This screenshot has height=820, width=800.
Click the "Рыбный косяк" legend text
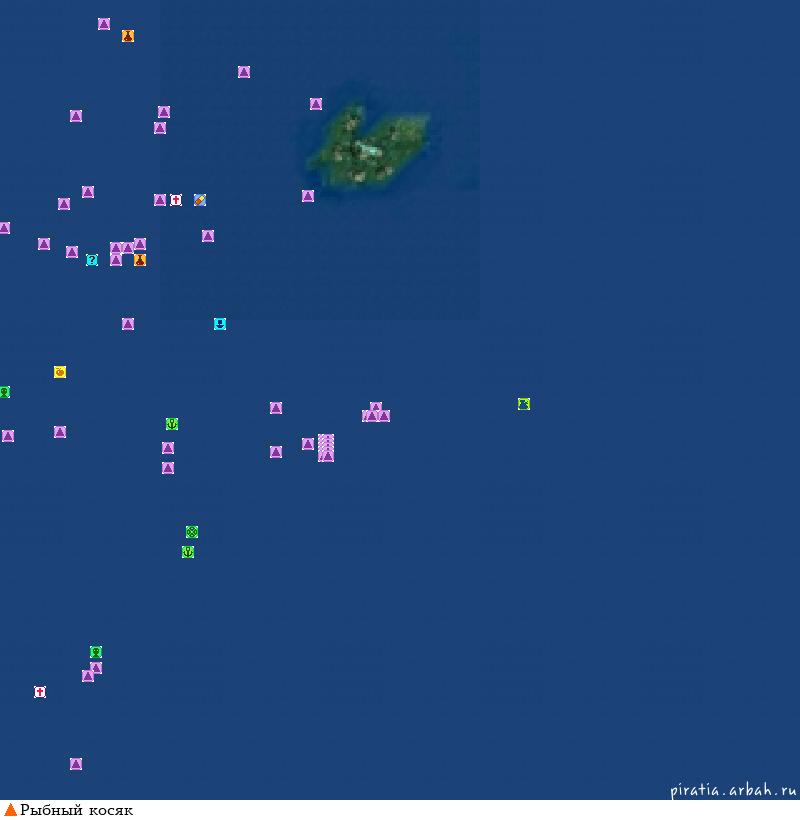pyautogui.click(x=77, y=810)
